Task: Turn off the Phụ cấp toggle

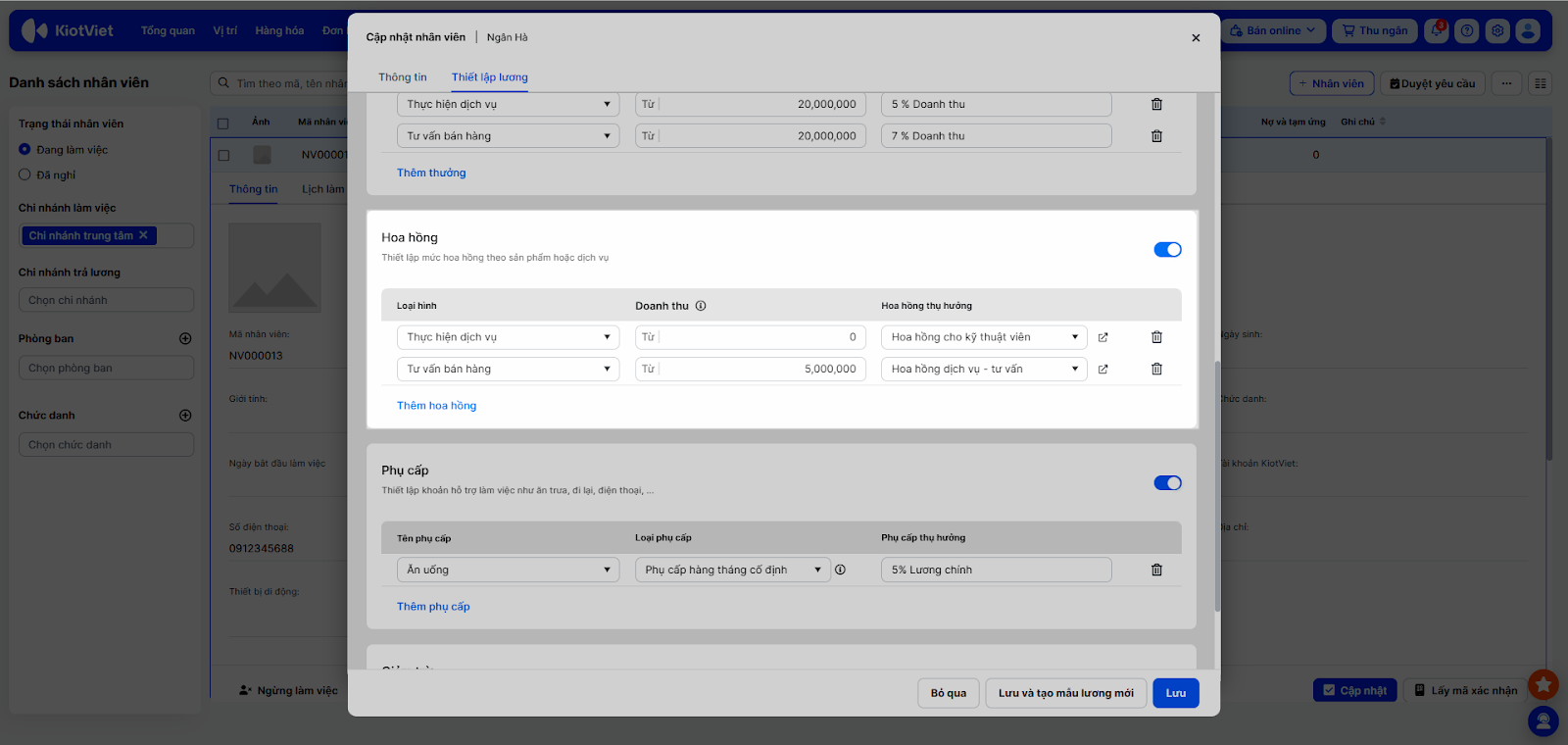Action: coord(1167,483)
